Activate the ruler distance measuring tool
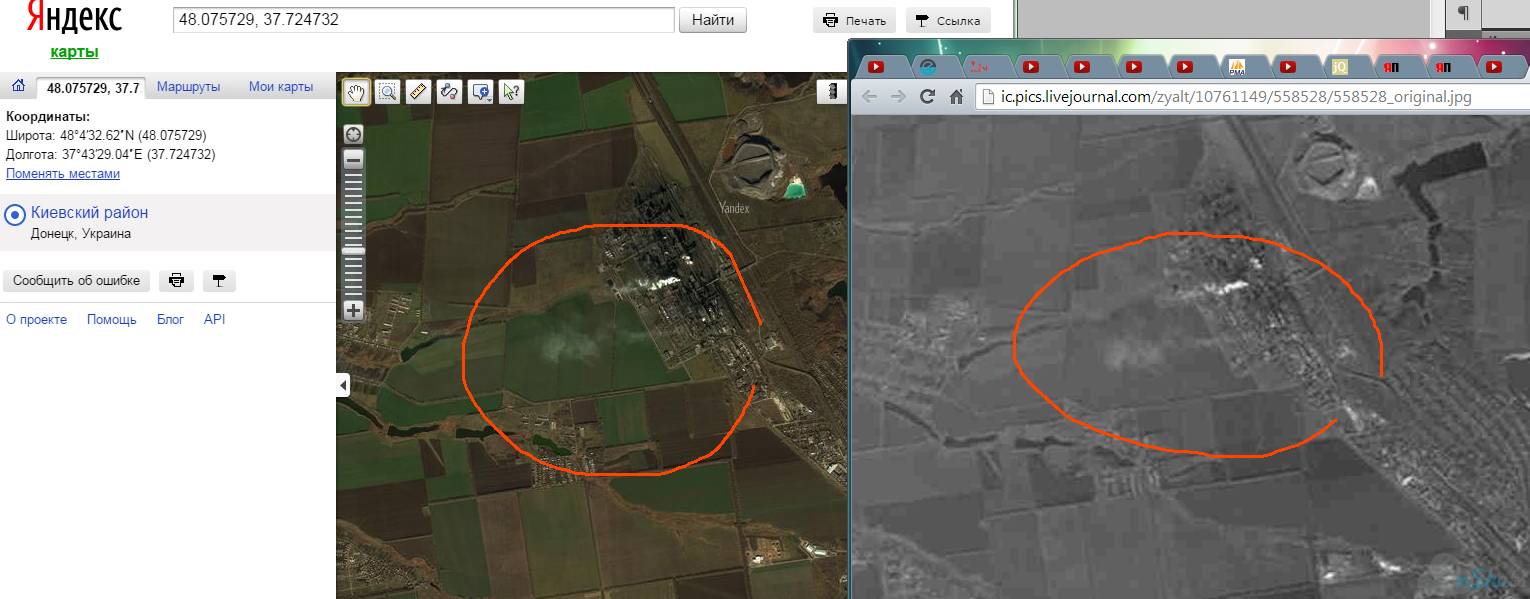The width and height of the screenshot is (1530, 599). tap(418, 91)
